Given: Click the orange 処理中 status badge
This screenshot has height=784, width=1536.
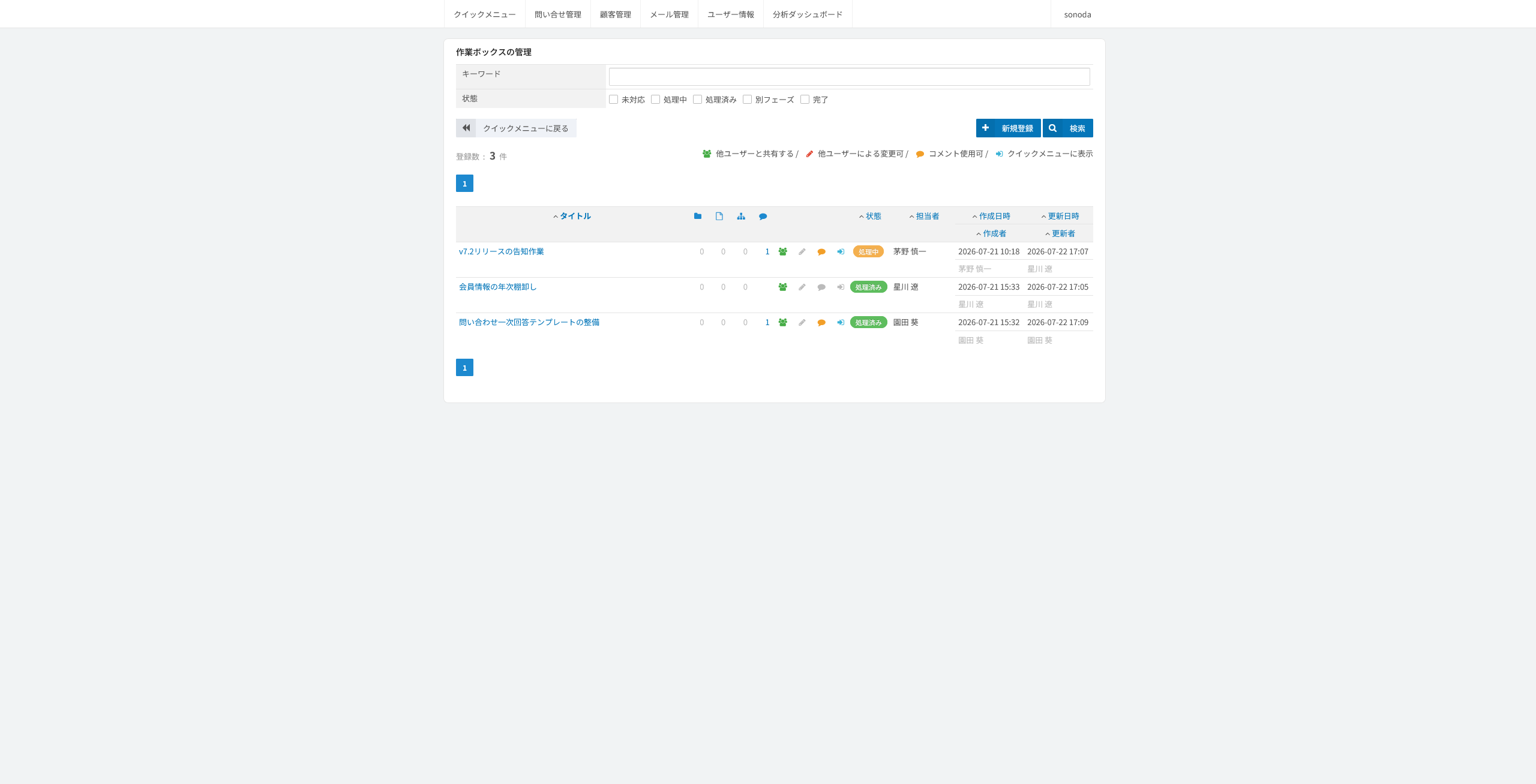Looking at the screenshot, I should pyautogui.click(x=868, y=252).
